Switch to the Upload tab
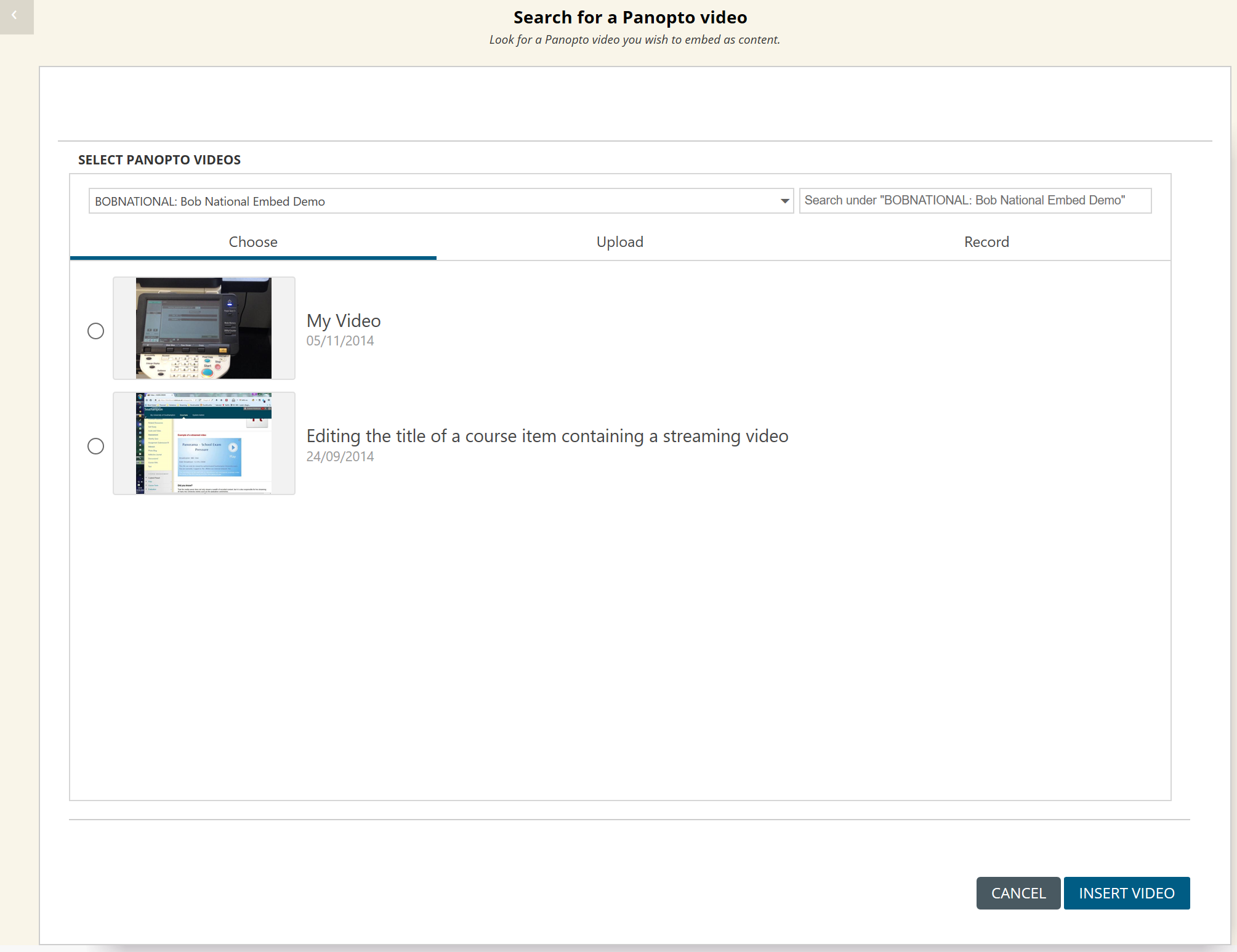Image resolution: width=1237 pixels, height=952 pixels. point(619,242)
